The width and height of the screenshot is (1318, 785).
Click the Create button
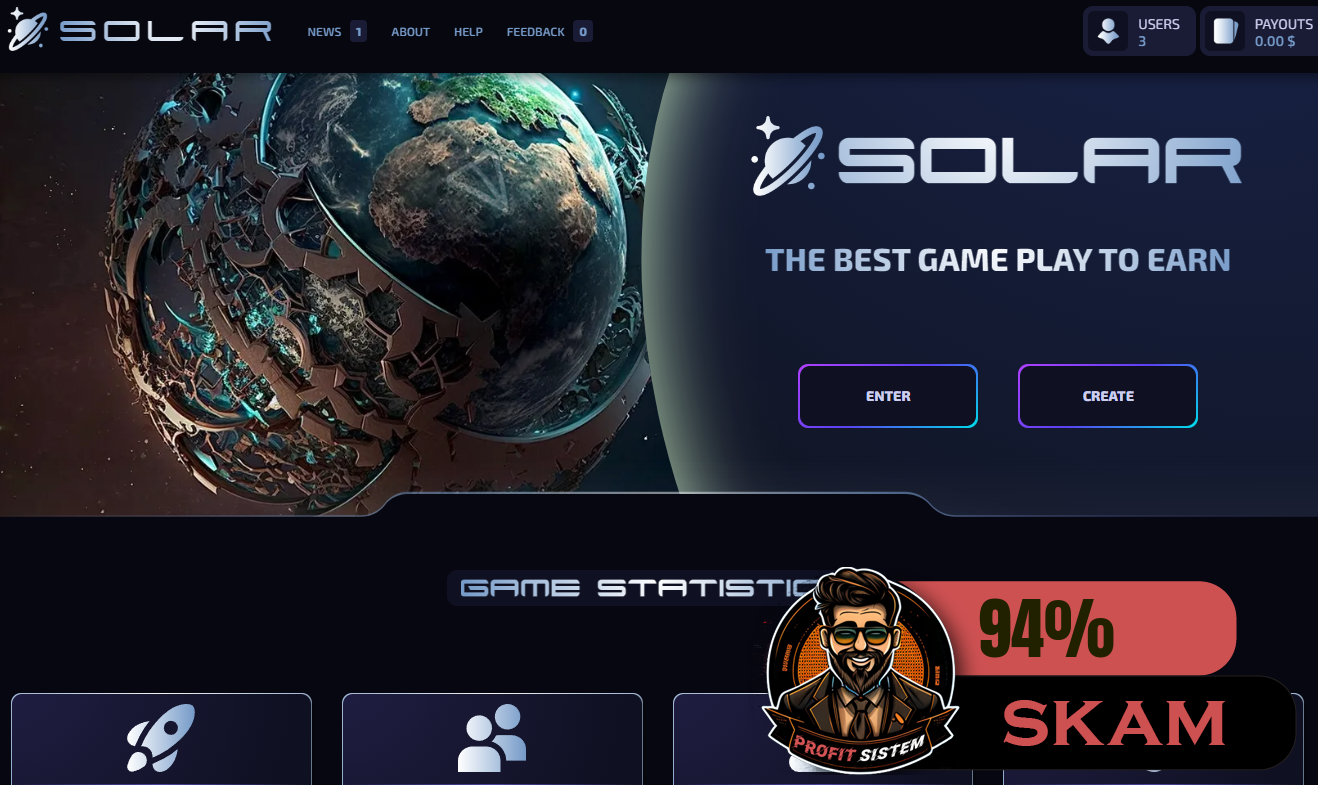tap(1108, 396)
